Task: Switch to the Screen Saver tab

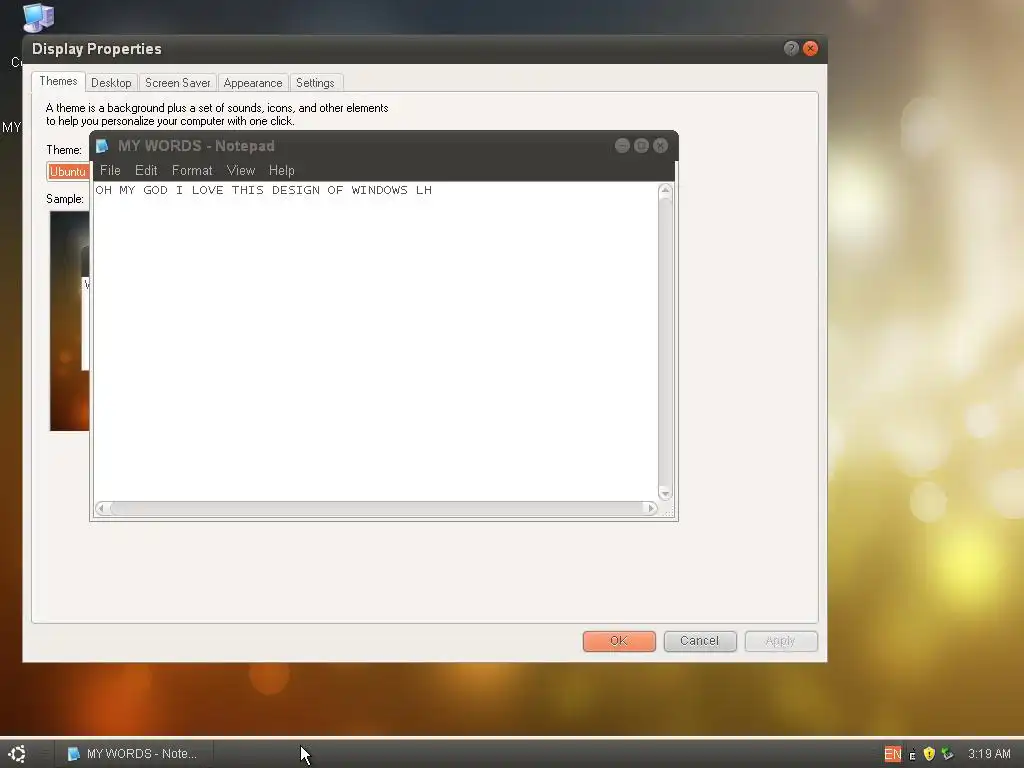Action: 178,83
